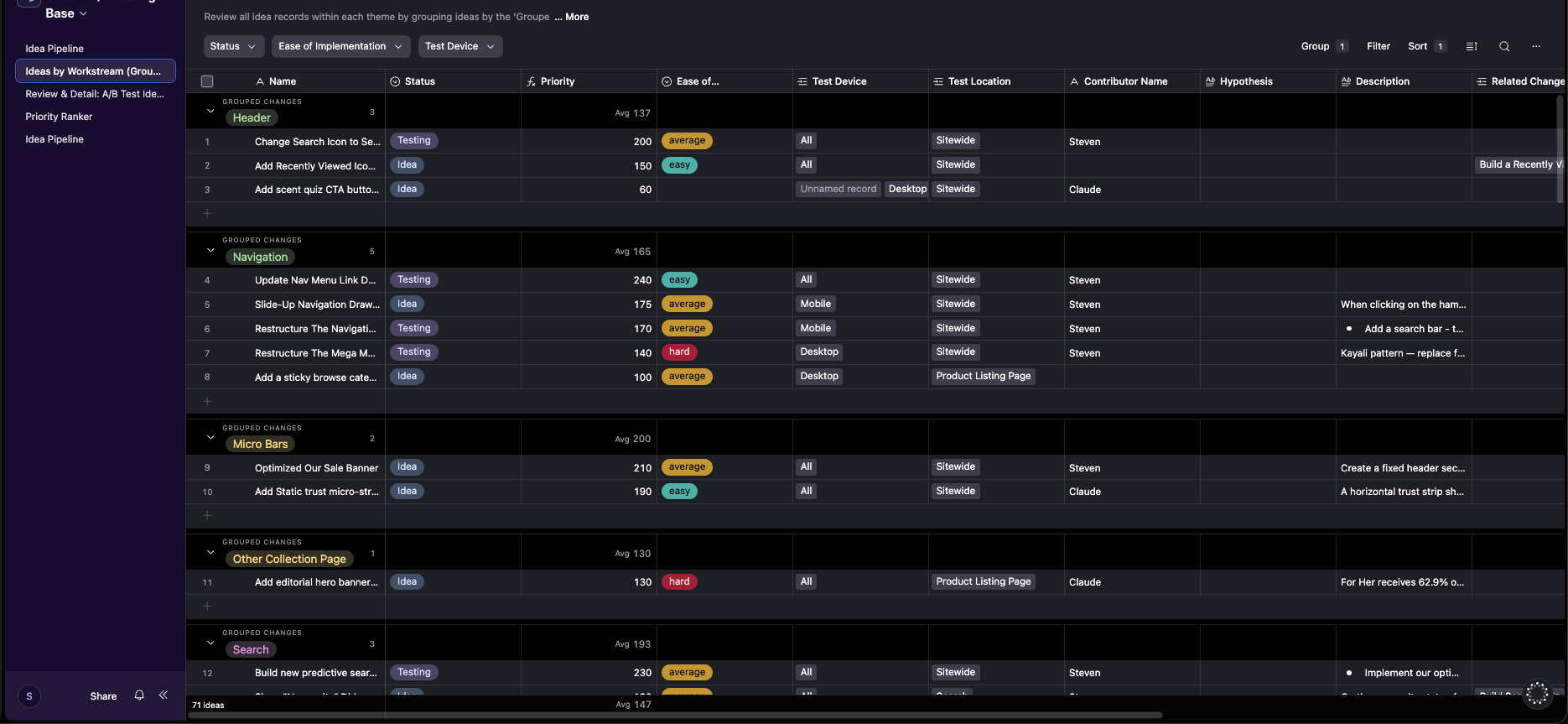Open the Status filter dropdown
This screenshot has height=724, width=1568.
tap(234, 46)
